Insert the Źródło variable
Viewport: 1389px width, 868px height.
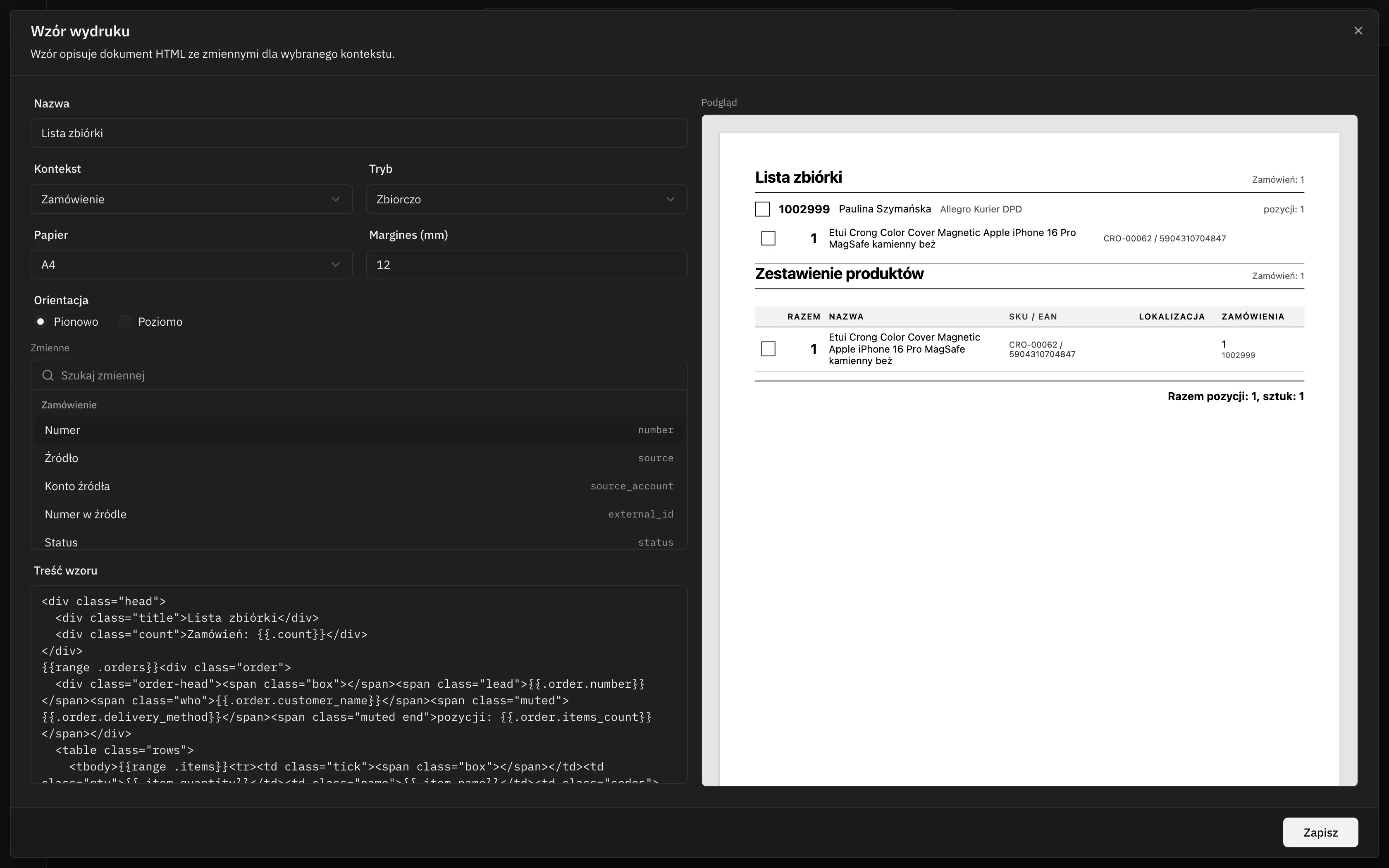(x=359, y=458)
